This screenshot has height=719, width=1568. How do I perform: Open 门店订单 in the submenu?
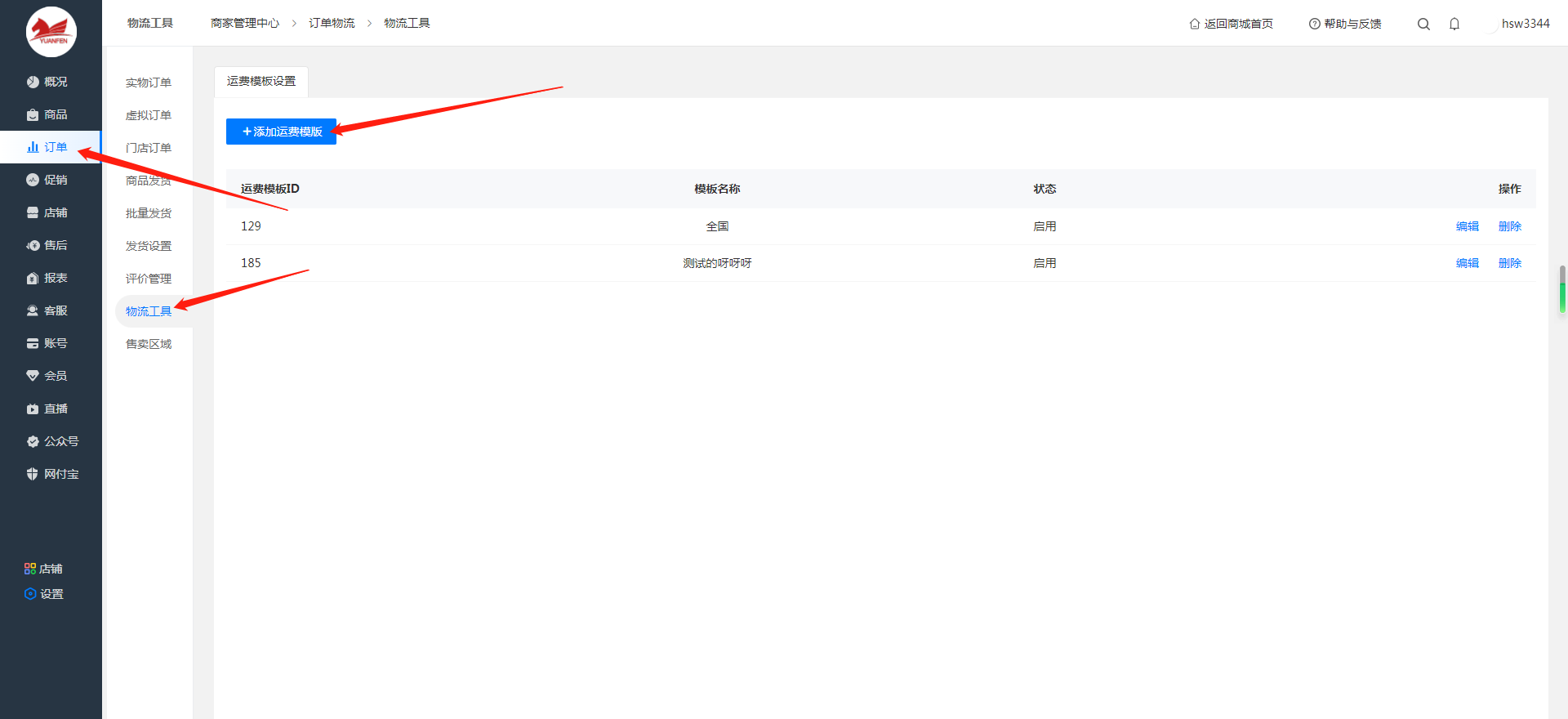coord(149,148)
